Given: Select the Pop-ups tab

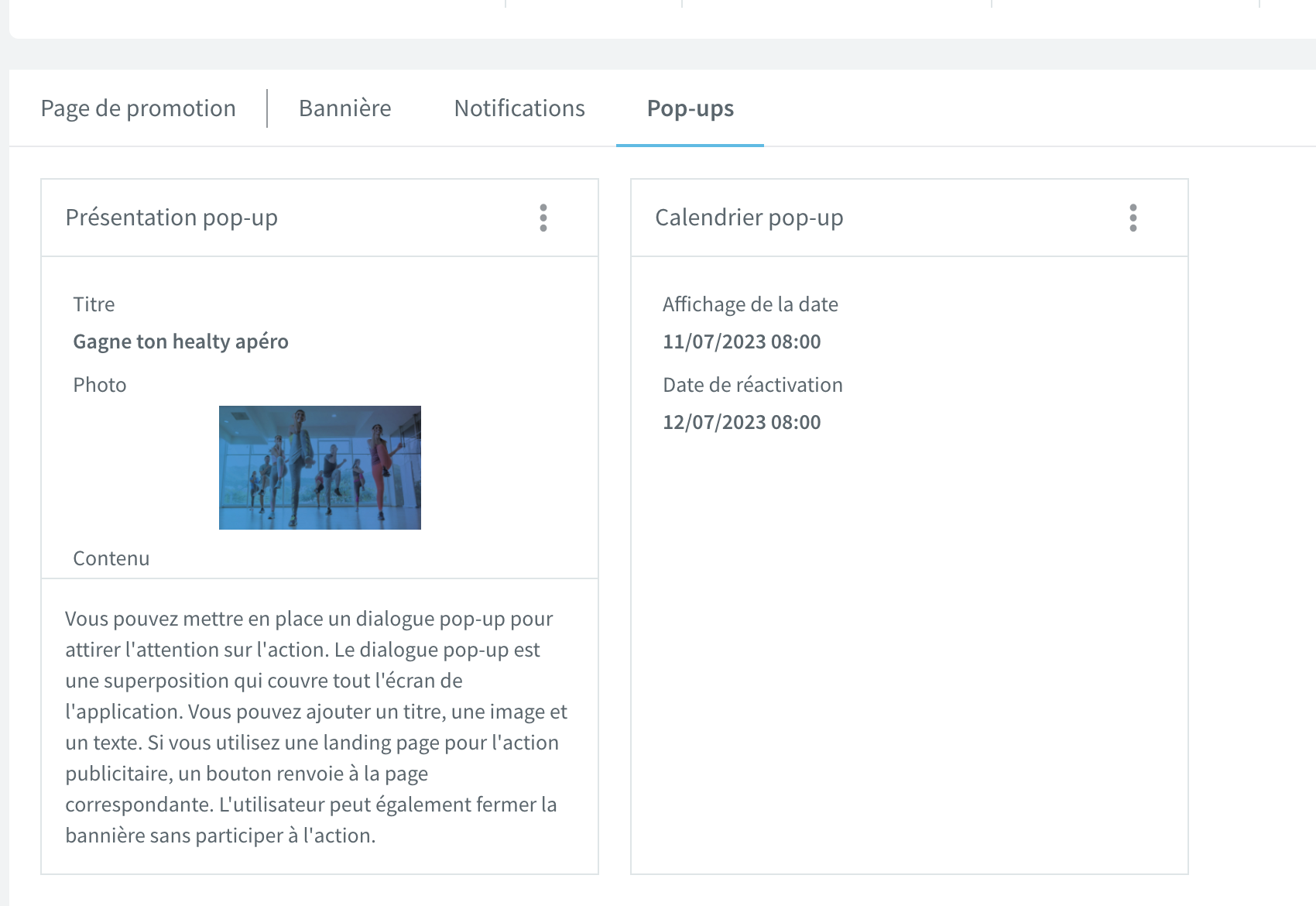Looking at the screenshot, I should pos(691,108).
